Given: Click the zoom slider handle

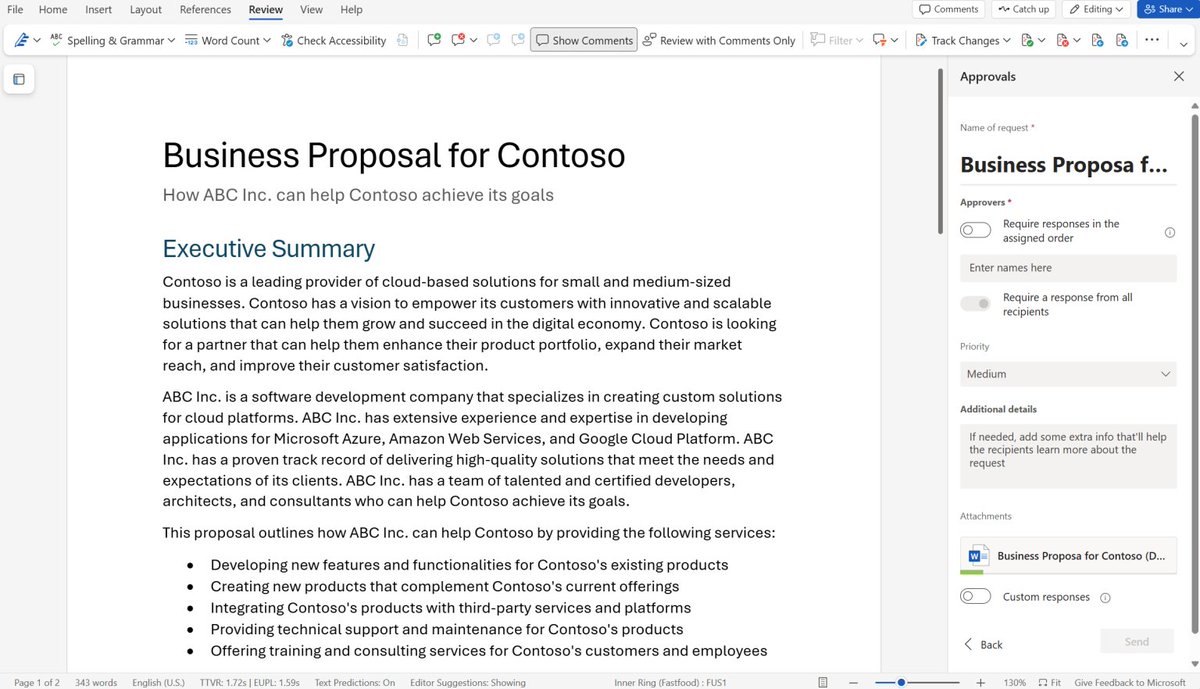Looking at the screenshot, I should coord(902,682).
